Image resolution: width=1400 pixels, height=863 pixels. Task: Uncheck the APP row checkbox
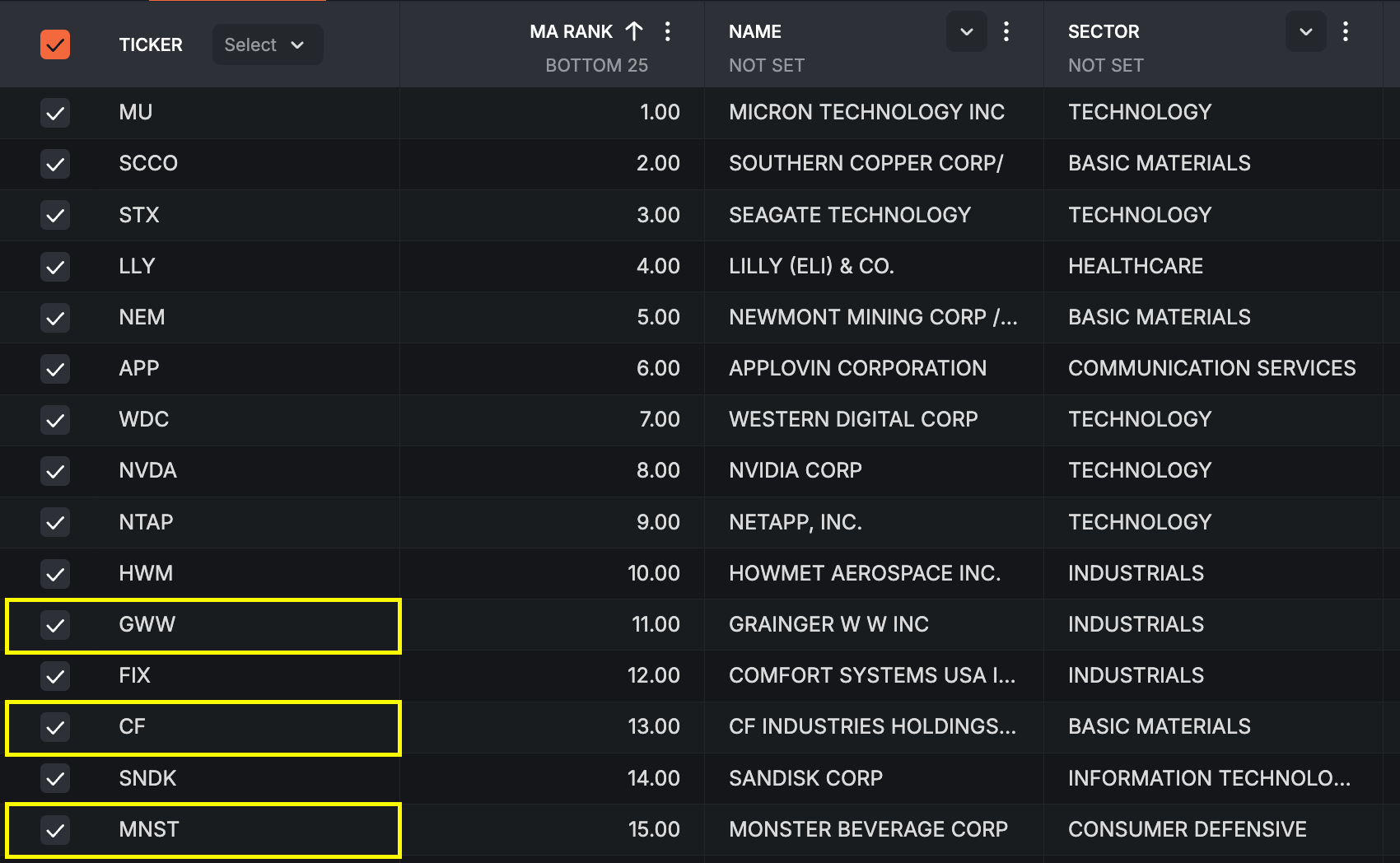click(x=55, y=369)
